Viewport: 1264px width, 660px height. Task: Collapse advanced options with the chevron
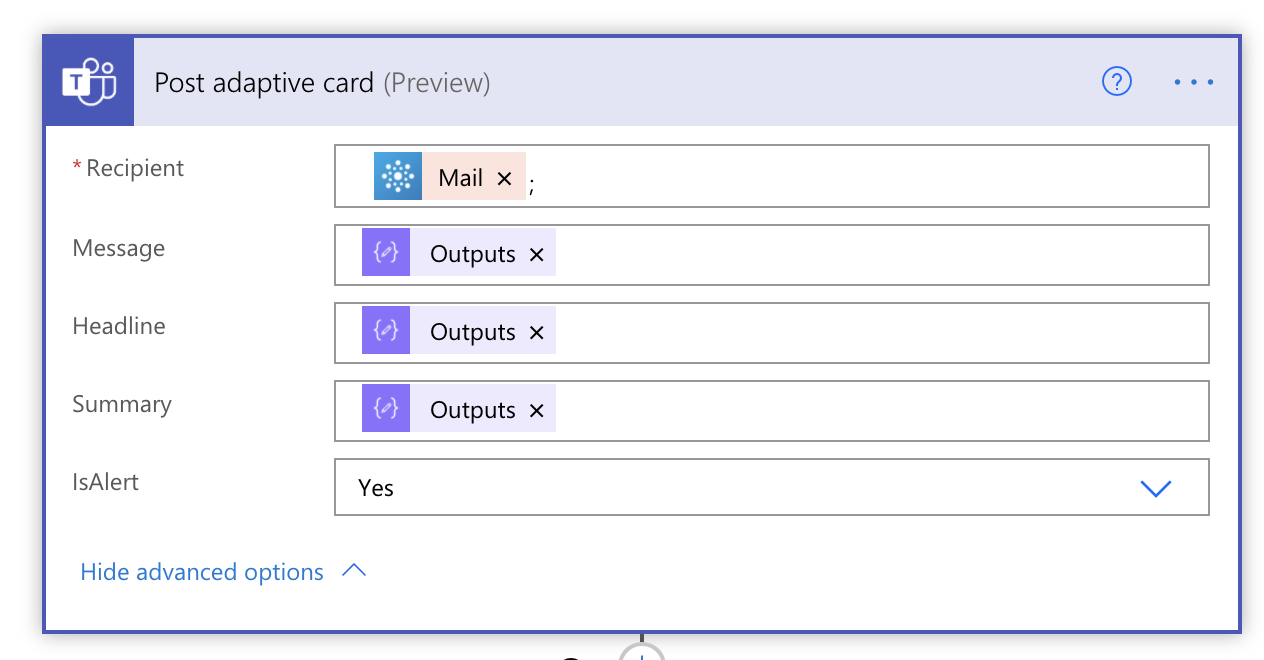pyautogui.click(x=354, y=571)
